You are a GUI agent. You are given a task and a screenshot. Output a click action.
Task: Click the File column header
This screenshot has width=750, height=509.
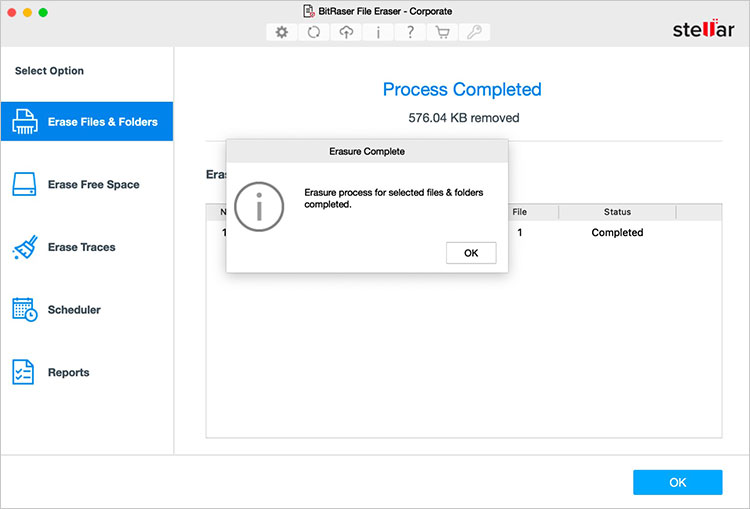(519, 212)
